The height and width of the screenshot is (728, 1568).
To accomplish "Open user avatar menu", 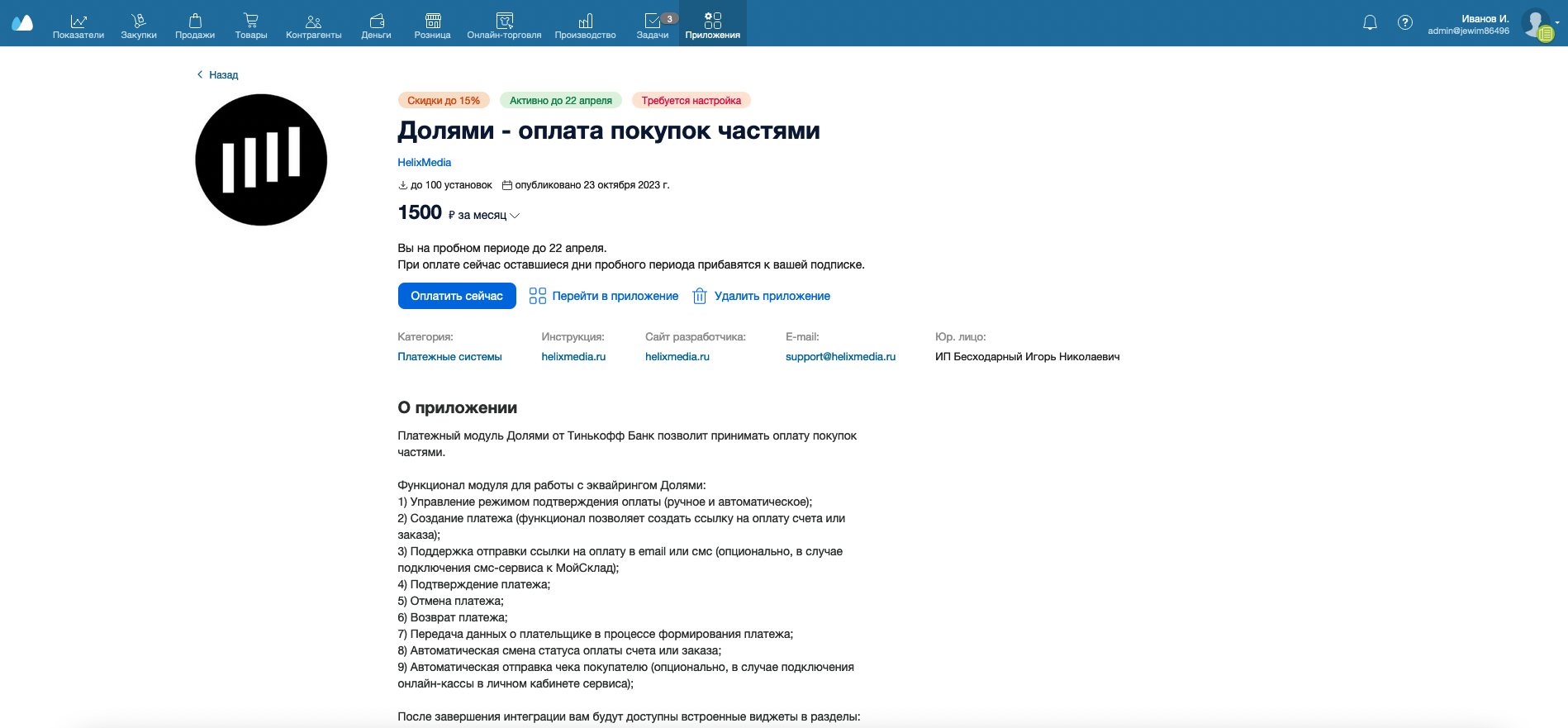I will [x=1537, y=23].
